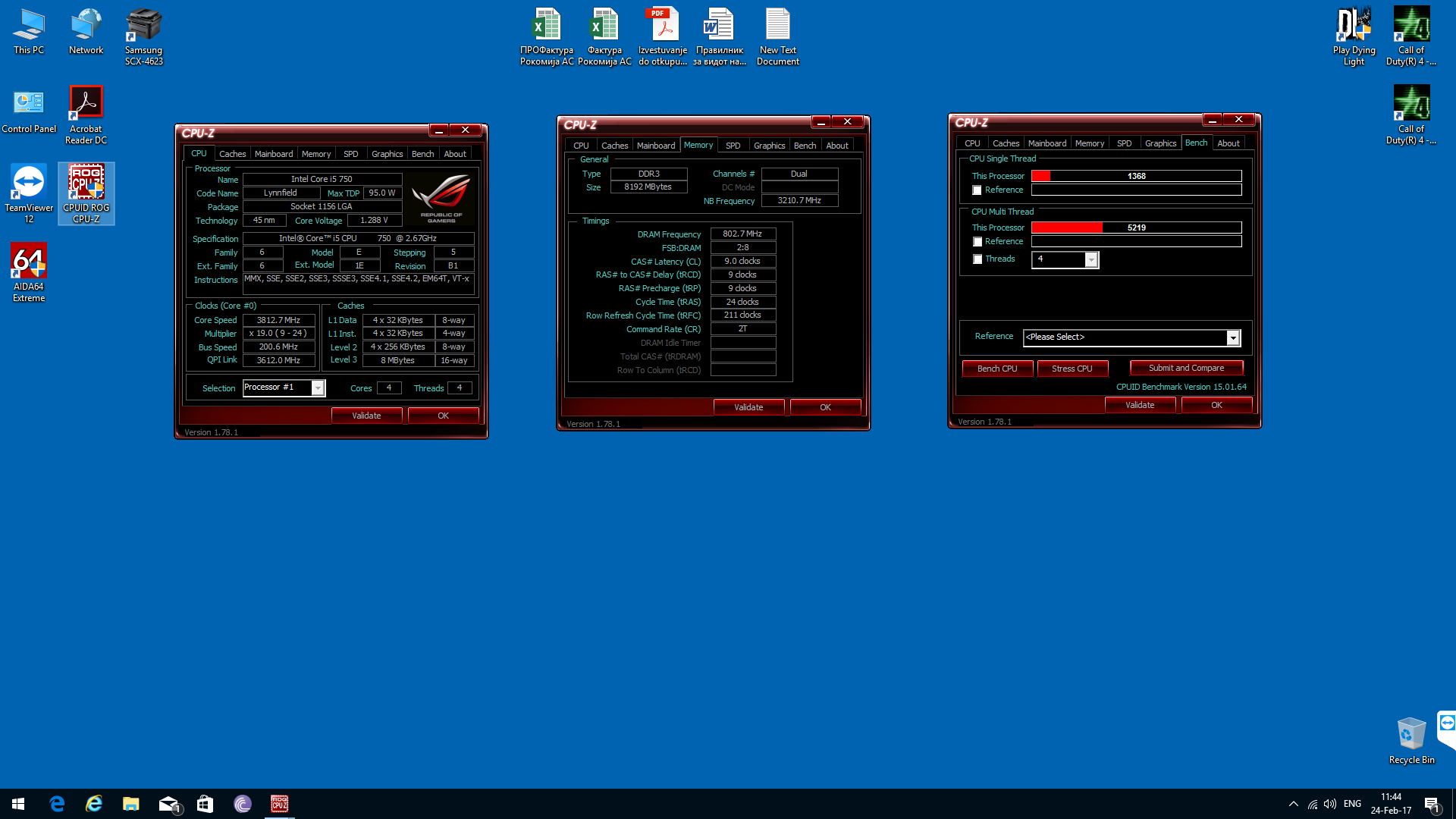Switch to Caches tab in left CPU-Z window
Screen dimensions: 1456x819
pyautogui.click(x=232, y=154)
